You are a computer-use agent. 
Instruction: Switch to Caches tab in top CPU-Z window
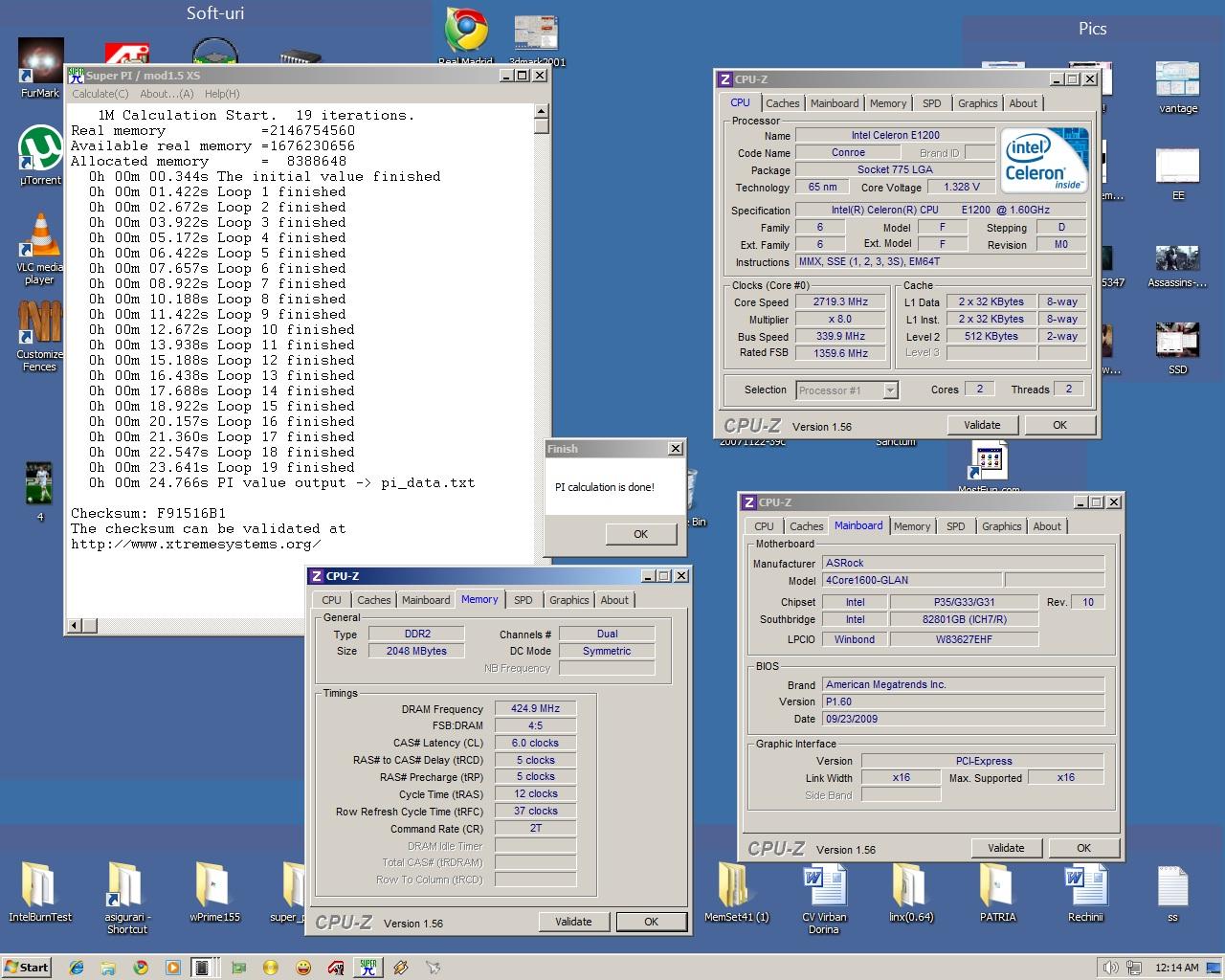pyautogui.click(x=782, y=103)
